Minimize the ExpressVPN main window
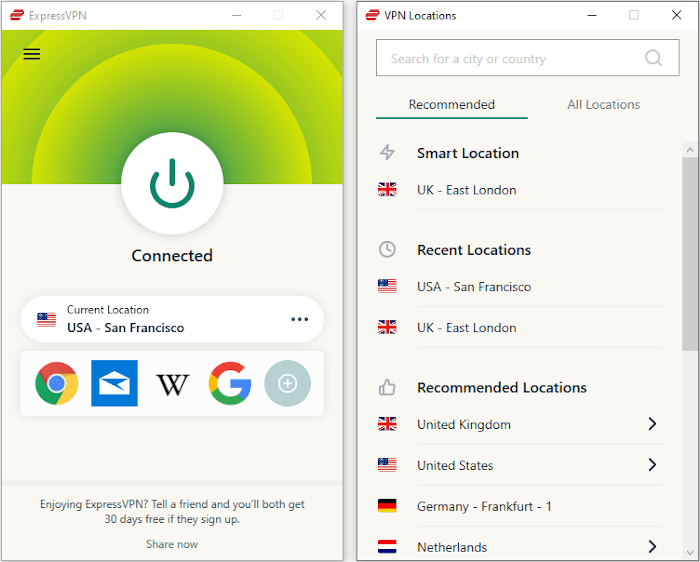 (x=237, y=15)
